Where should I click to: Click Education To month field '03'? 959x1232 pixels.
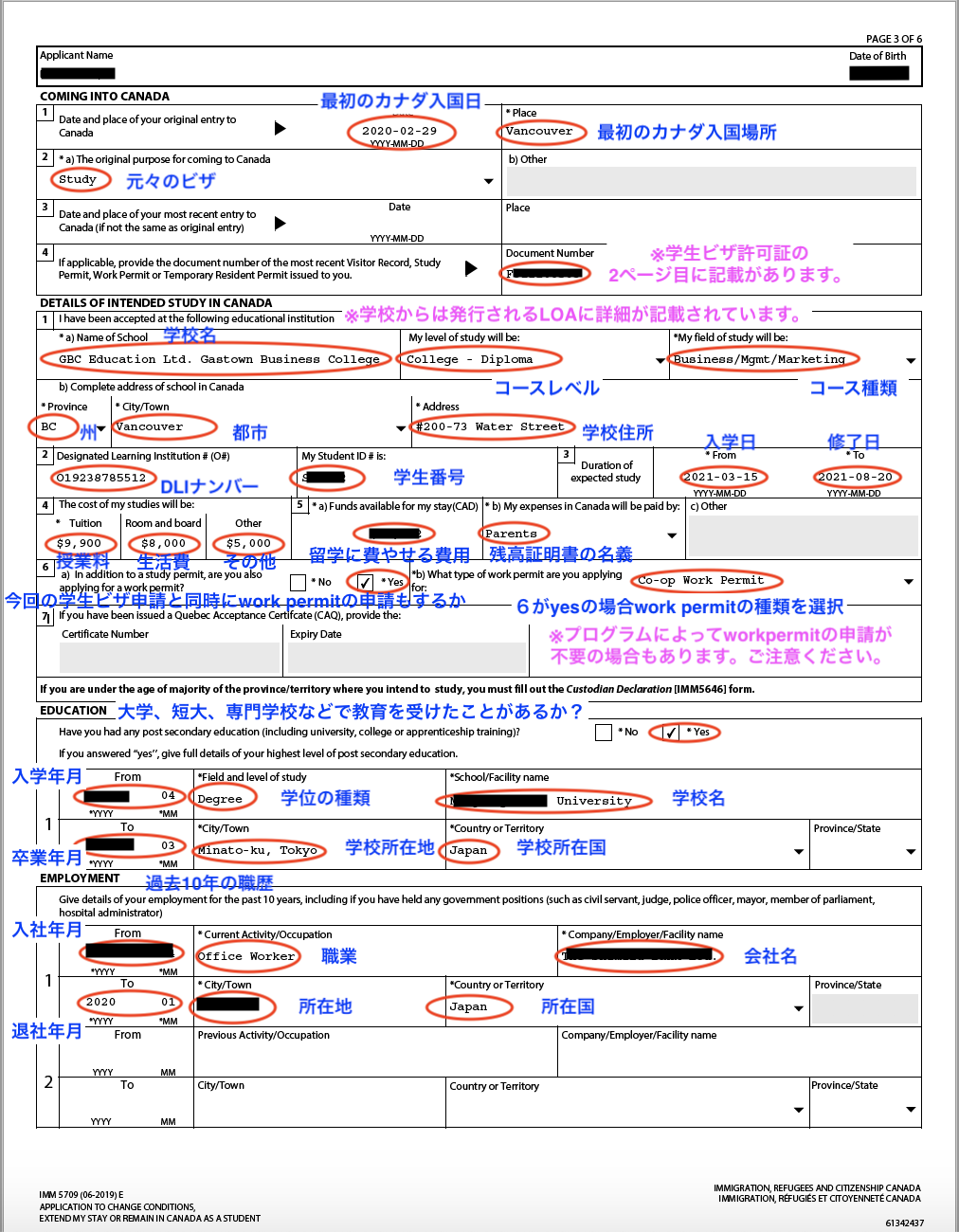[169, 845]
